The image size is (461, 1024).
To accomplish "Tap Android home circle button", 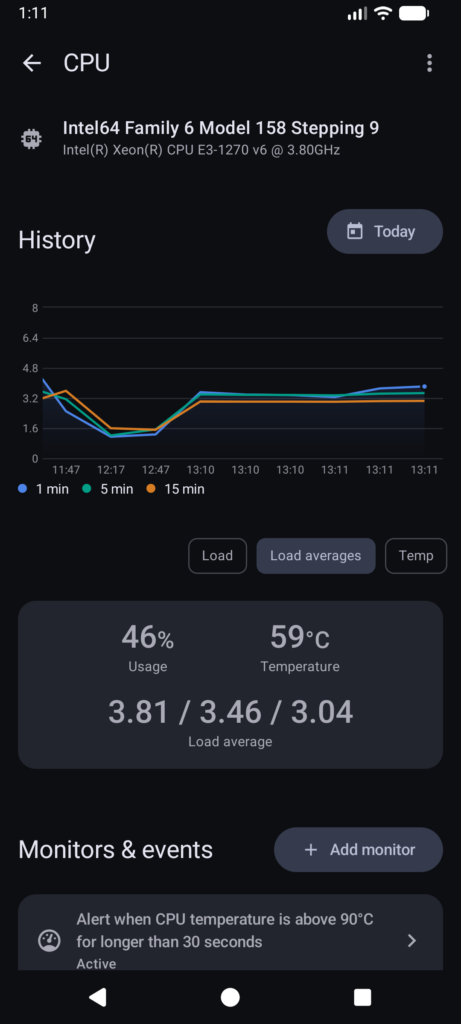I will point(230,997).
